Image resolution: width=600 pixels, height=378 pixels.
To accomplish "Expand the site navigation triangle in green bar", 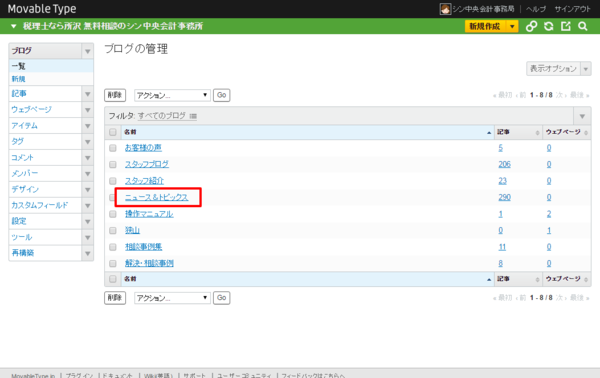I will [x=14, y=26].
